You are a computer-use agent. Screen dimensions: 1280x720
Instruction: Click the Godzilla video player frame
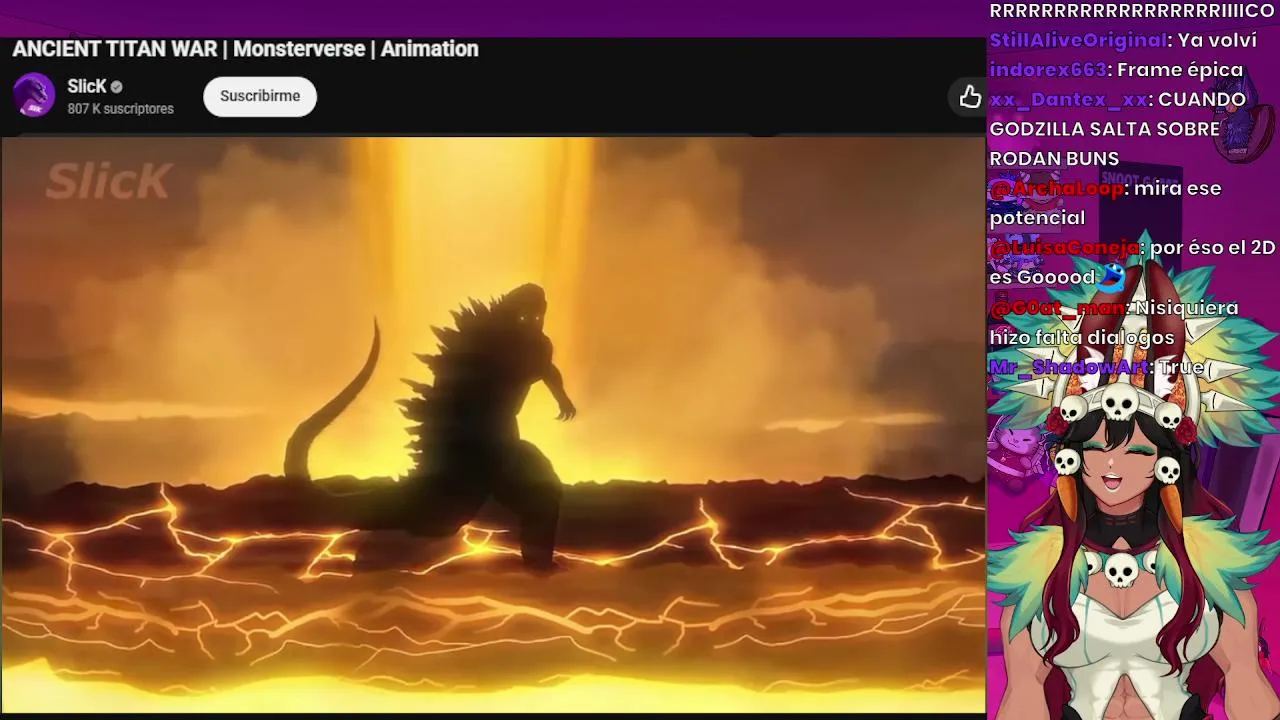(x=493, y=425)
